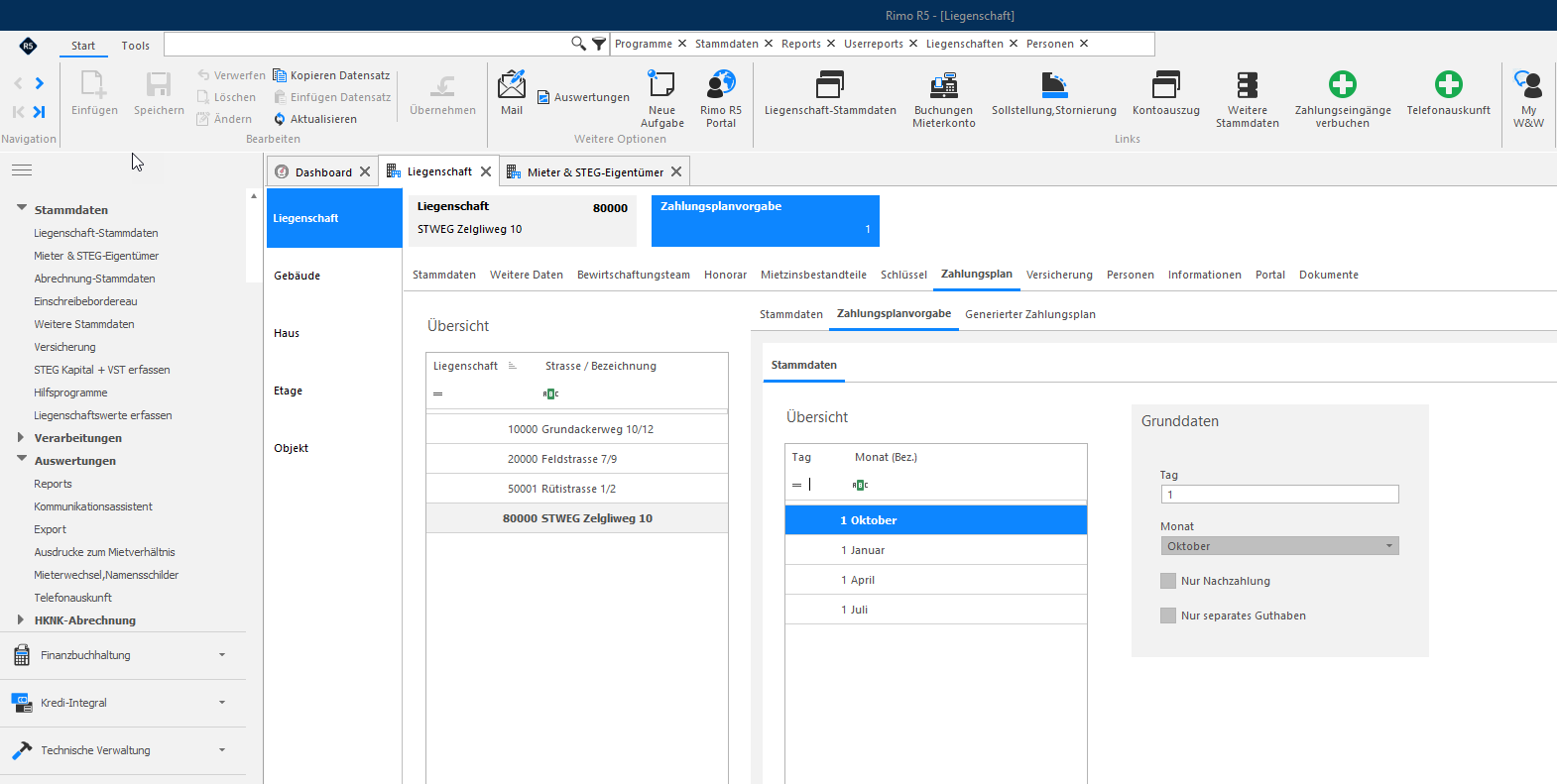Screen dimensions: 1557x784
Task: Enable Nur separates Guthaben checkbox
Action: tap(1168, 616)
